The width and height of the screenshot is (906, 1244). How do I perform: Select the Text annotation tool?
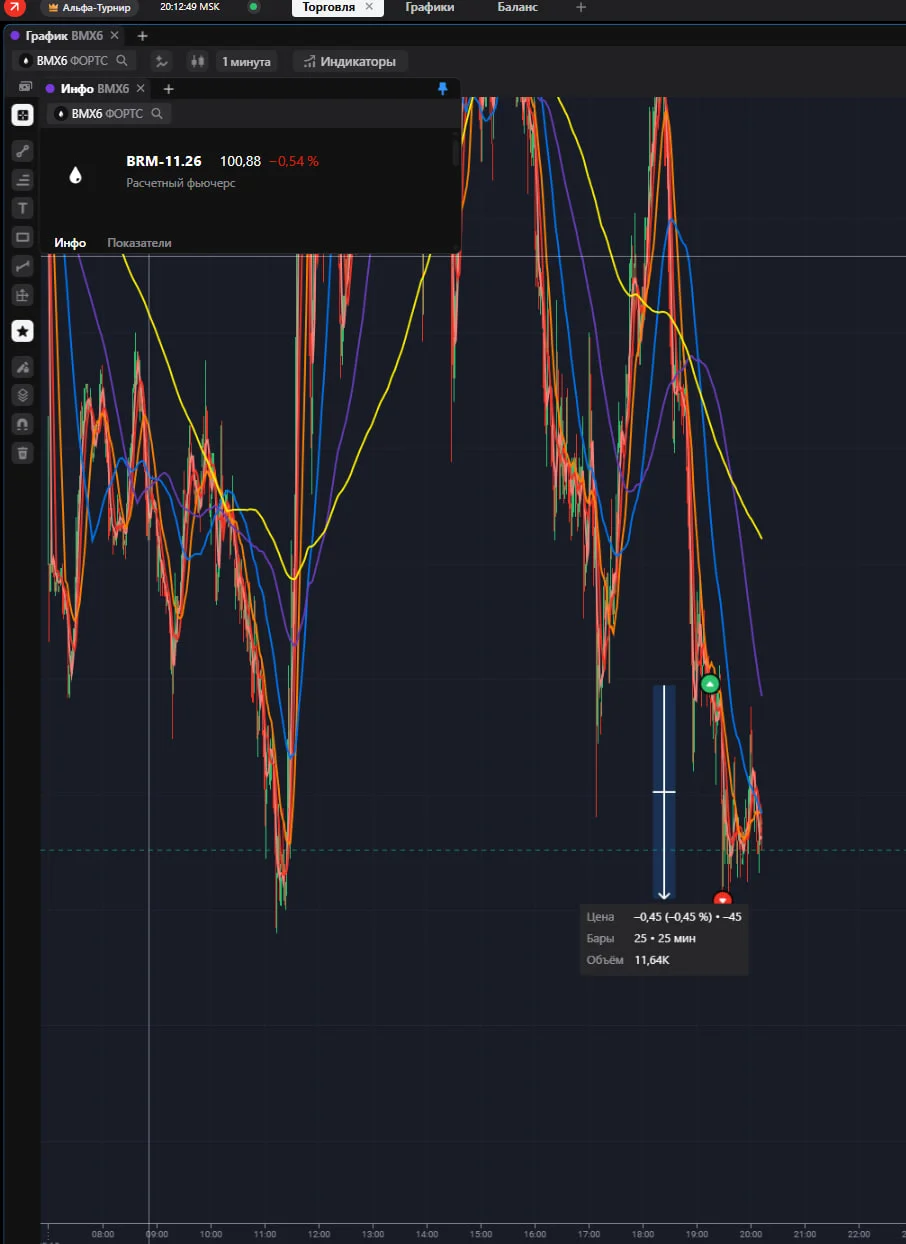tap(22, 208)
